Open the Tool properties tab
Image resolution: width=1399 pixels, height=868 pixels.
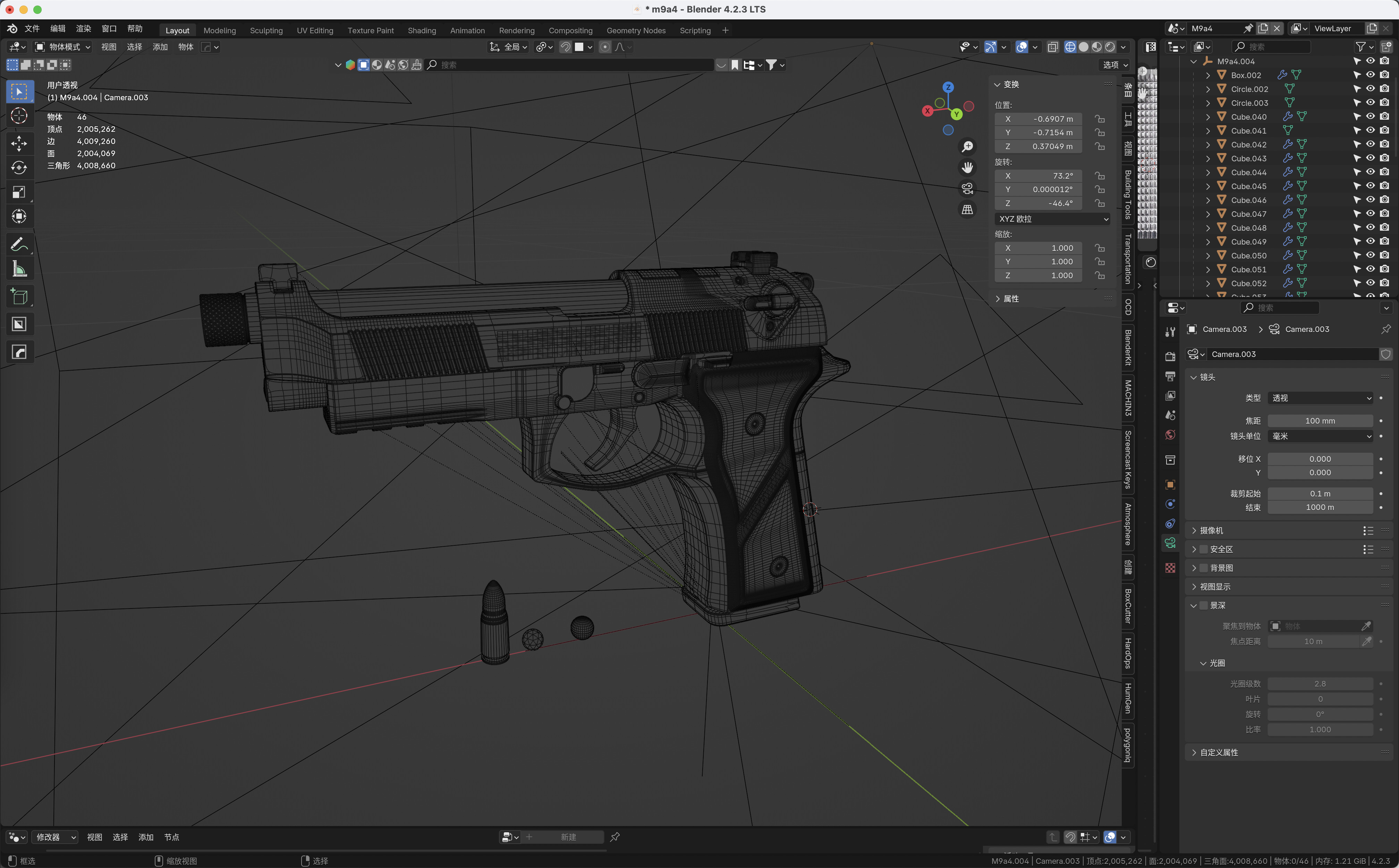coord(1170,331)
